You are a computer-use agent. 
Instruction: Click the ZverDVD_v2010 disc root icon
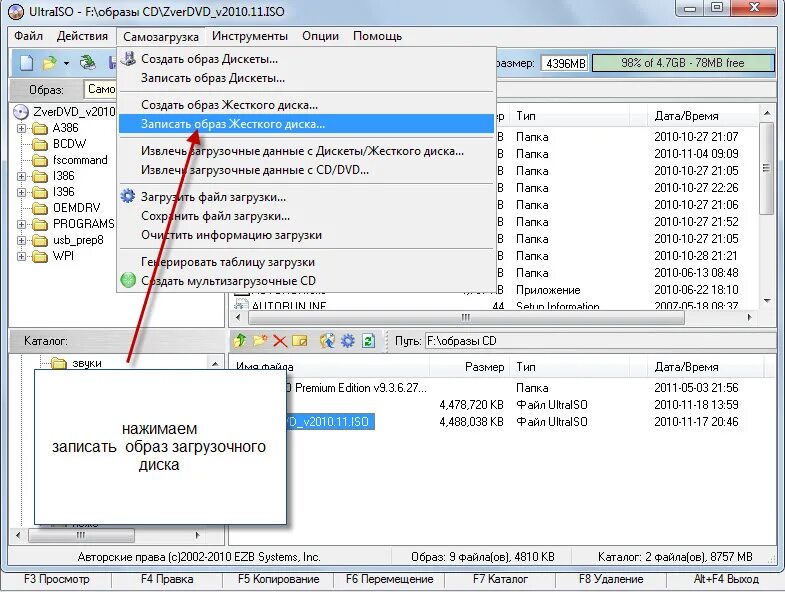(21, 112)
